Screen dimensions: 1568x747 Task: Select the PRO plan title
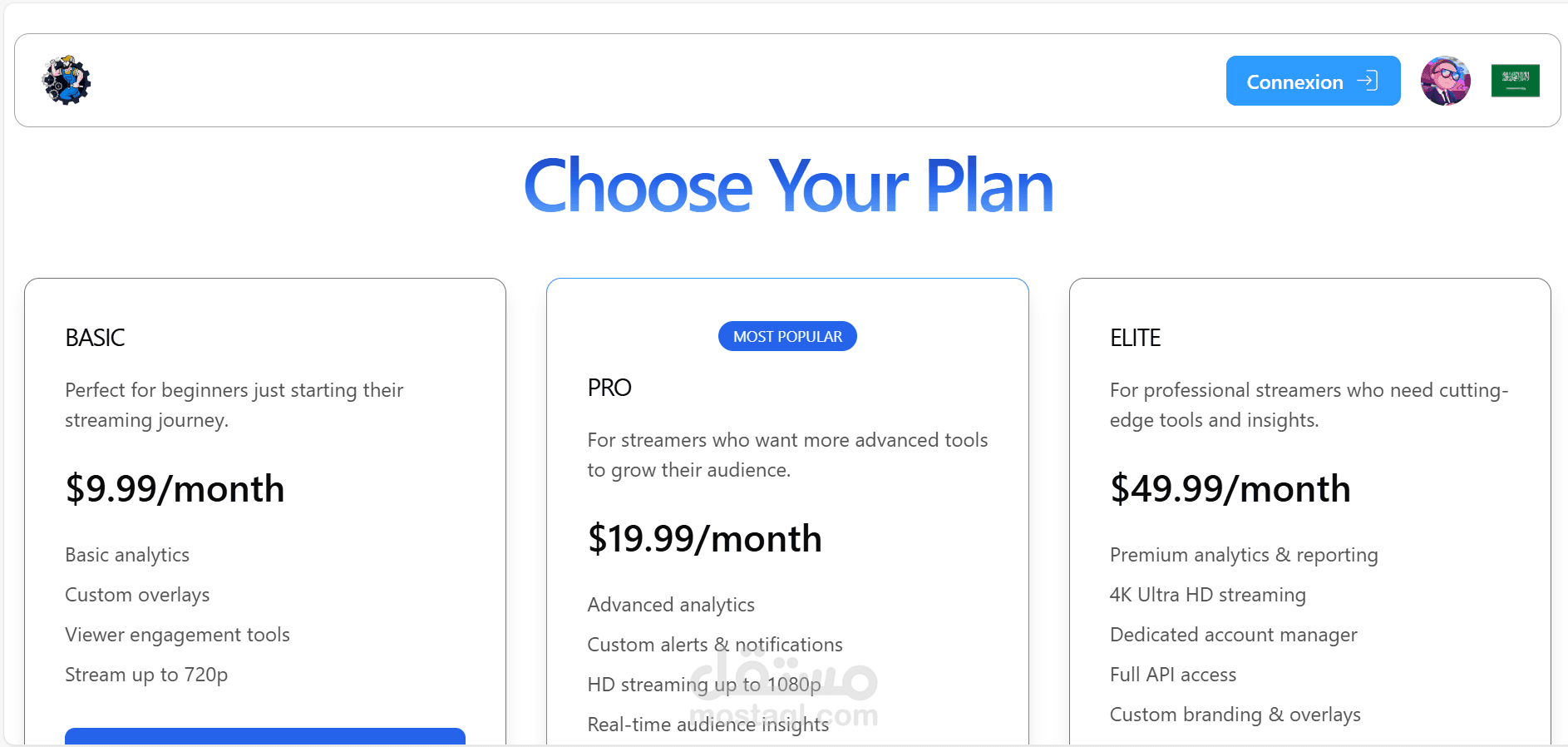(x=609, y=388)
